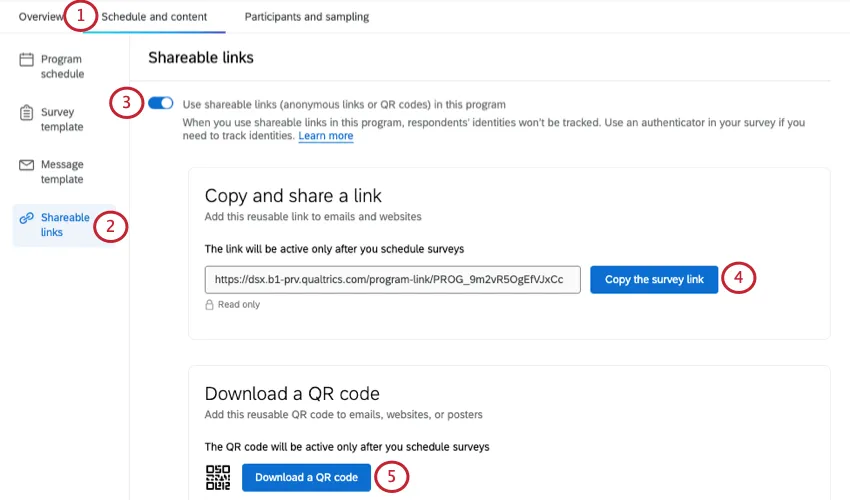The height and width of the screenshot is (500, 850).
Task: Select Survey template sidebar item
Action: click(x=62, y=120)
